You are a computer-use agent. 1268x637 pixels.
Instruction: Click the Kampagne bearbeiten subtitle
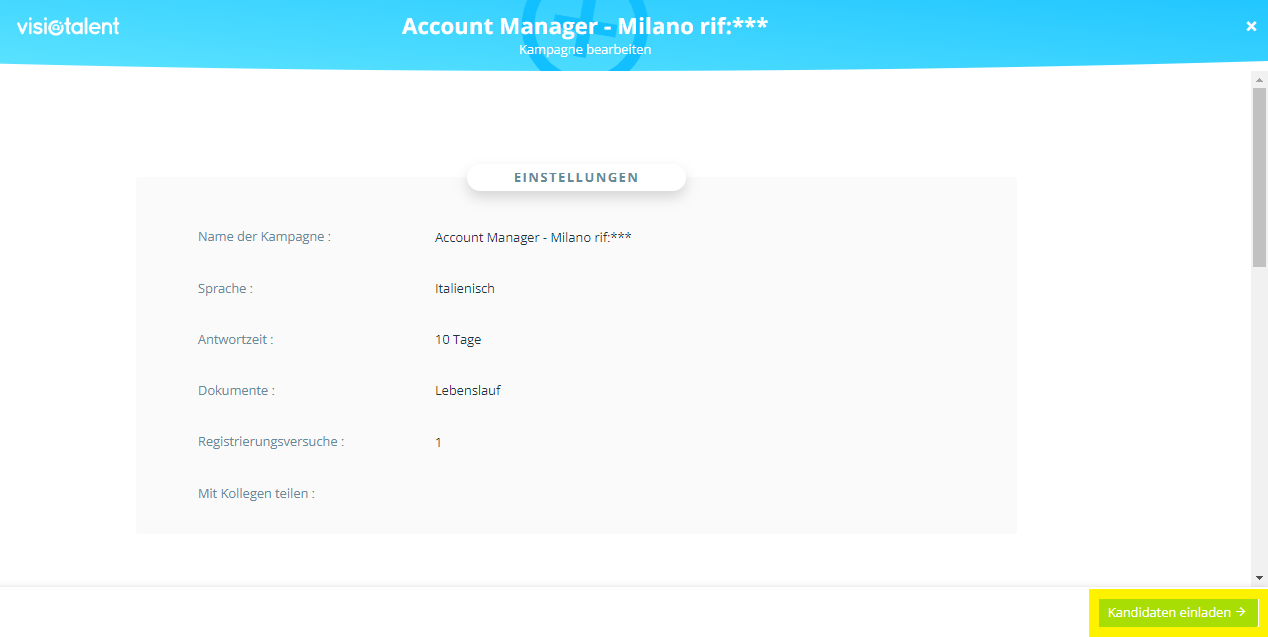click(585, 49)
